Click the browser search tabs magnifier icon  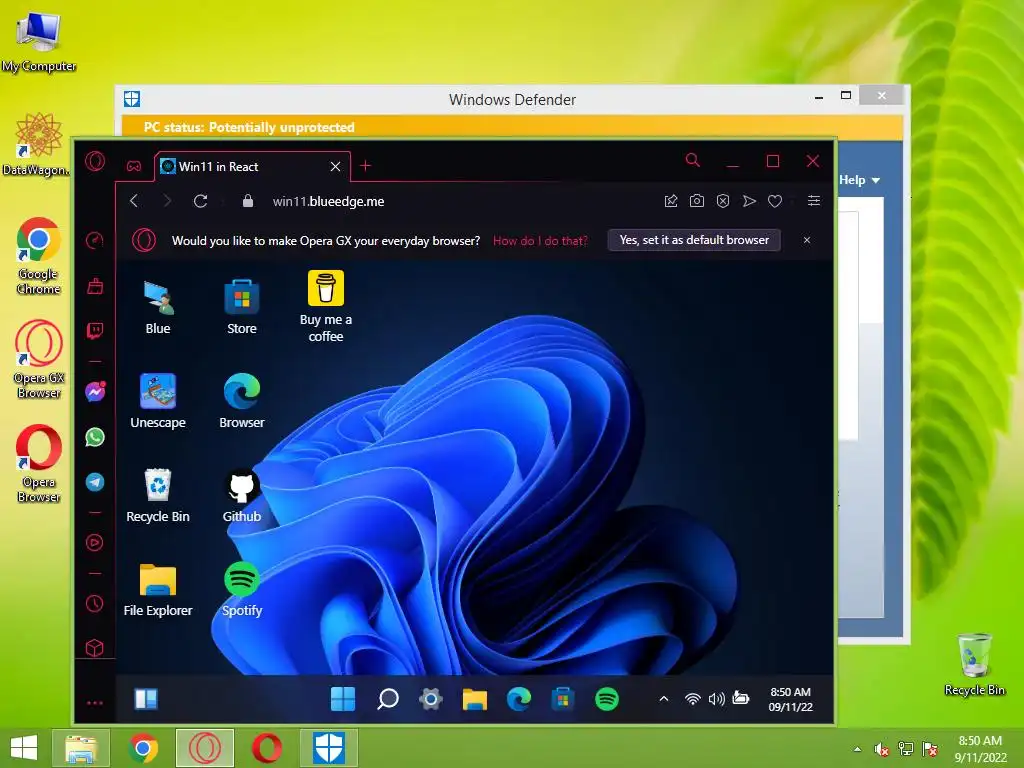pyautogui.click(x=693, y=161)
